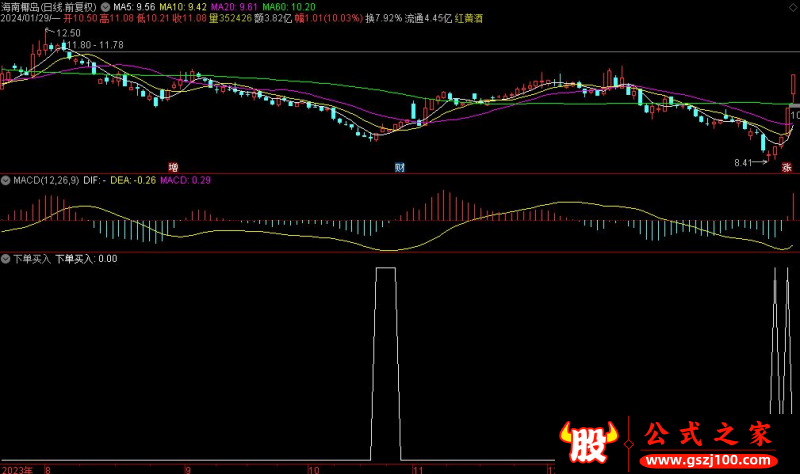Click month 8 on time axis
Viewport: 800px width, 474px height.
(x=48, y=470)
